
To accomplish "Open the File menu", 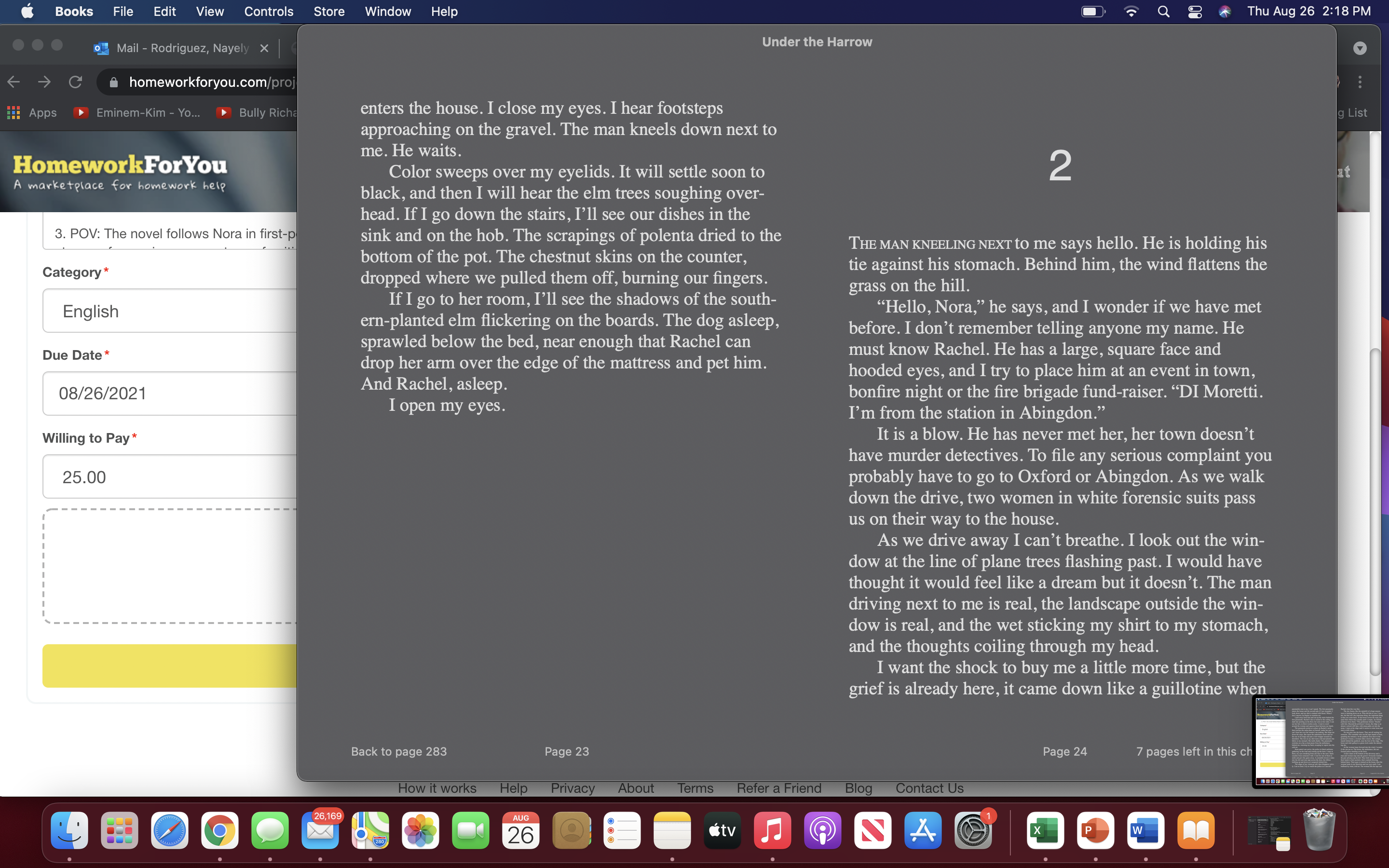I will click(x=123, y=12).
